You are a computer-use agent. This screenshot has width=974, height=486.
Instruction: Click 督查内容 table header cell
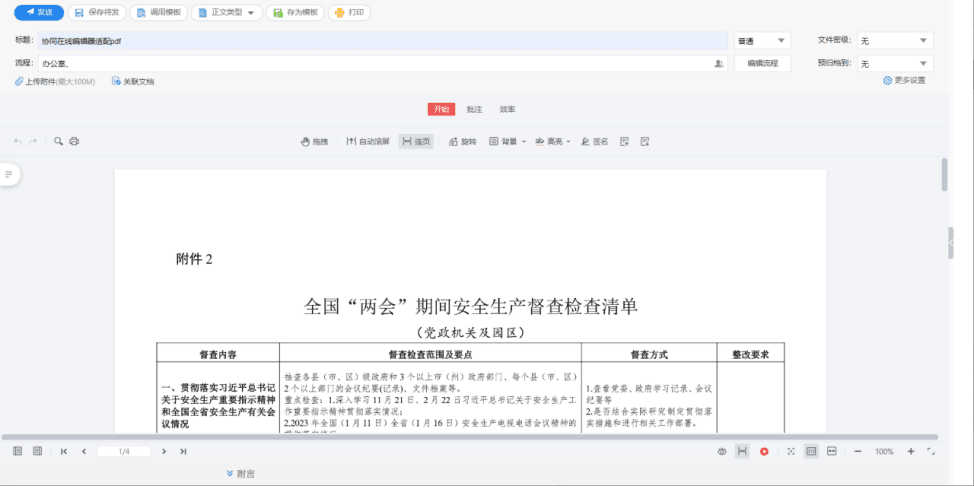tap(218, 354)
